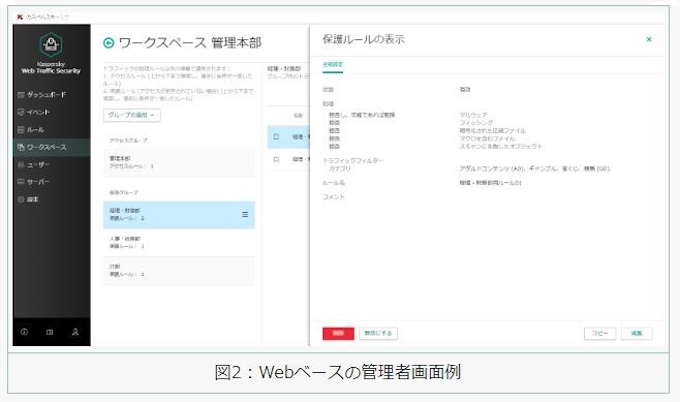This screenshot has width=680, height=402.
Task: Click the red 削除 delete button
Action: tap(338, 332)
